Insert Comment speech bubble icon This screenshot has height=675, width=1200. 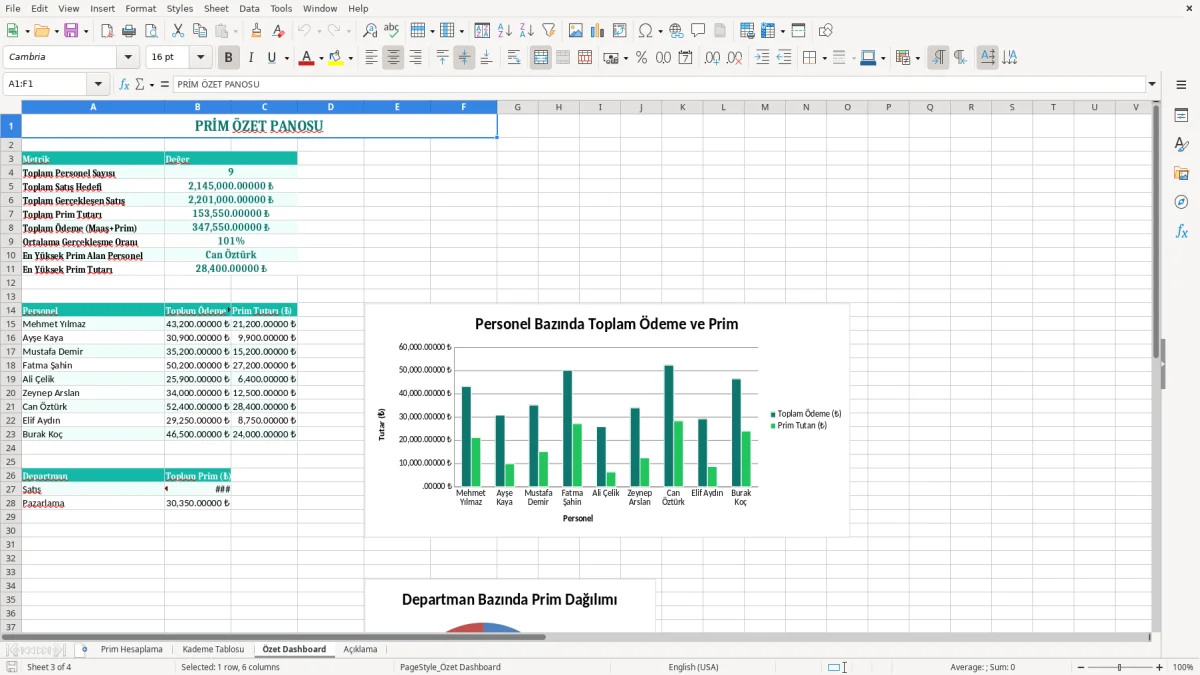click(698, 31)
